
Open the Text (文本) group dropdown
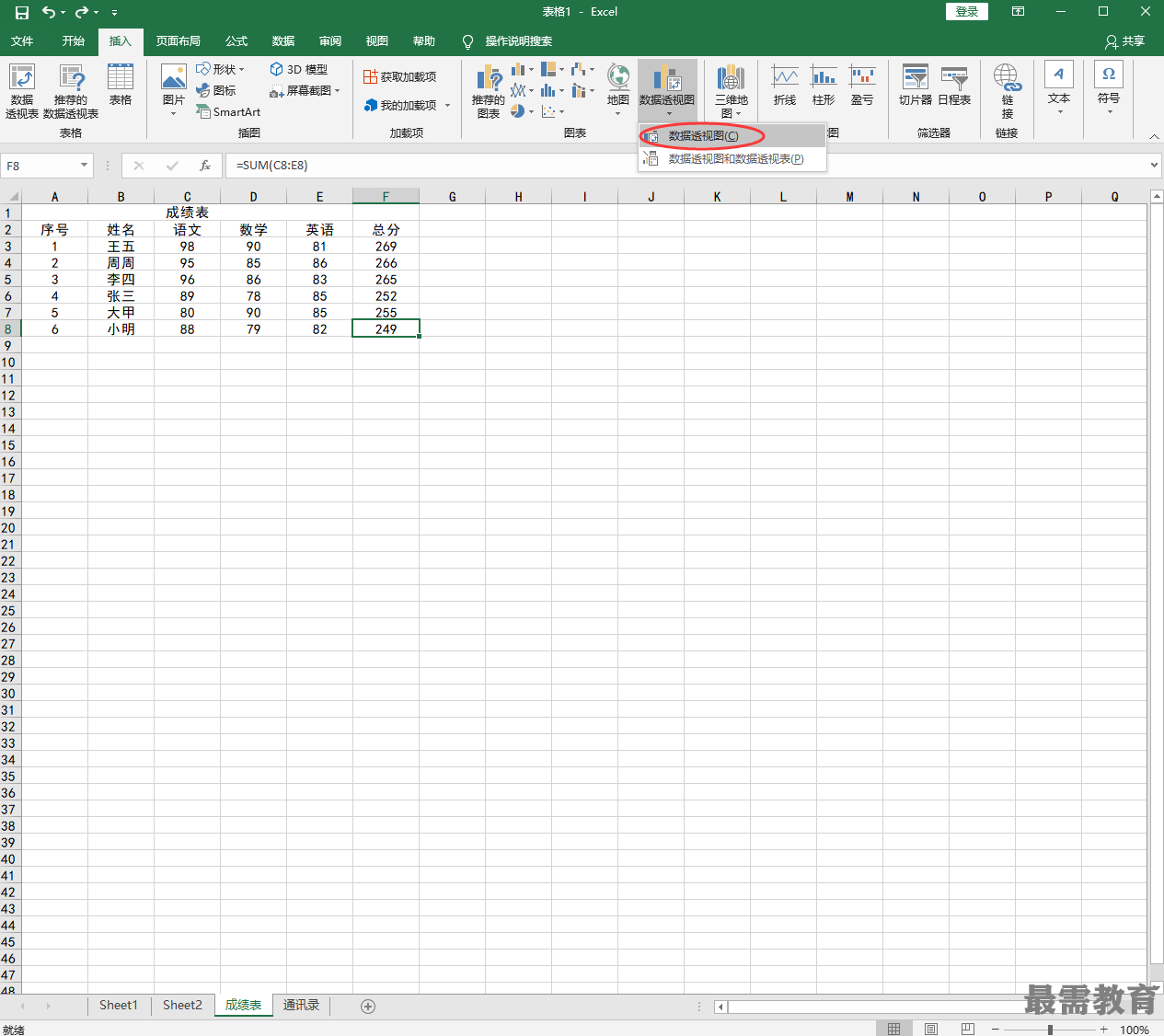1059,89
